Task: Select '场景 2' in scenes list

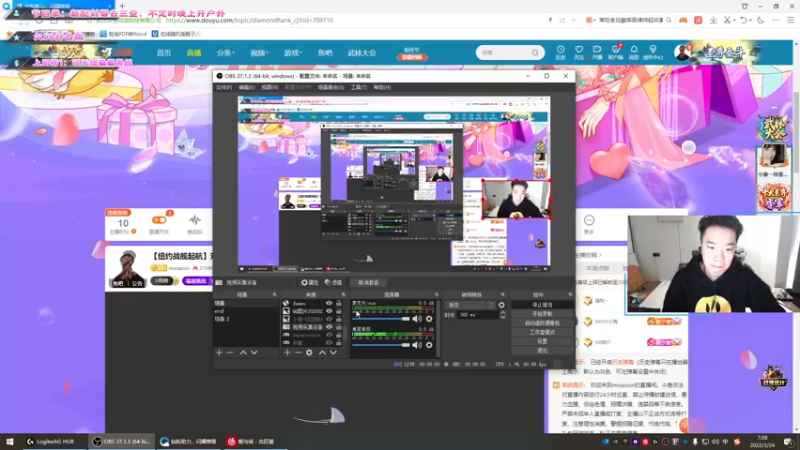Action: pyautogui.click(x=245, y=319)
